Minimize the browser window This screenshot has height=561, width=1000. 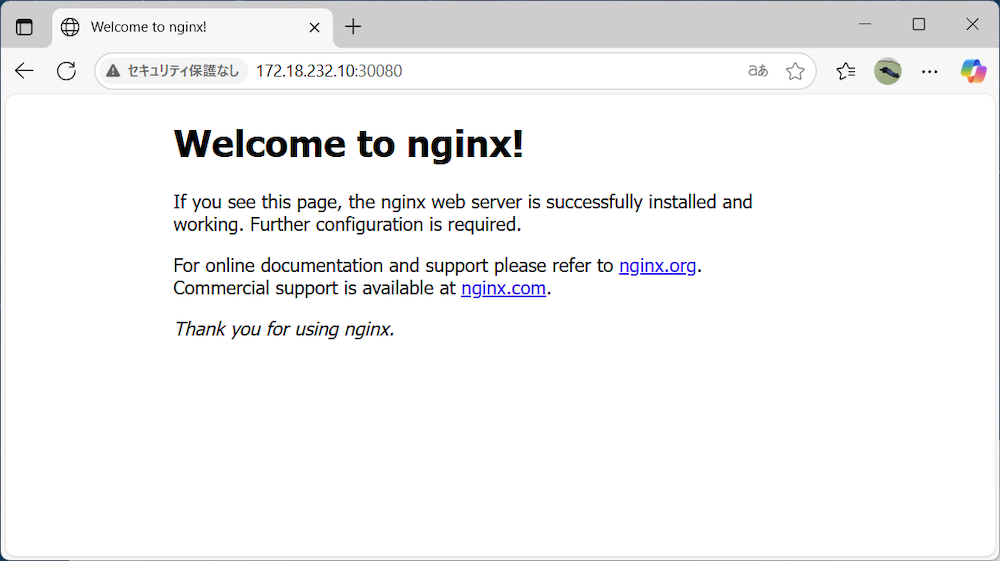865,24
